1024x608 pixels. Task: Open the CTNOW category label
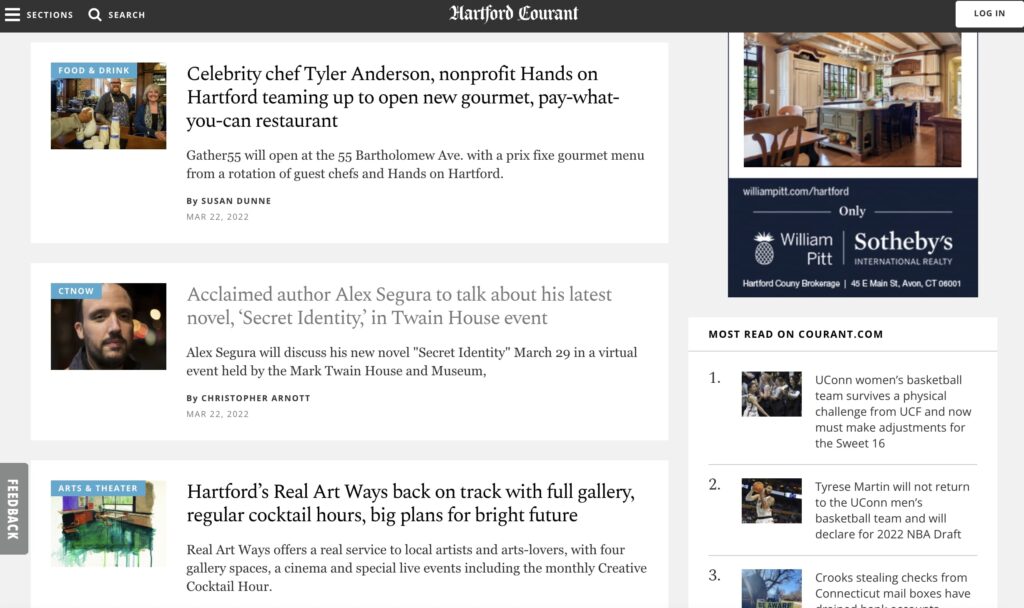(x=75, y=290)
